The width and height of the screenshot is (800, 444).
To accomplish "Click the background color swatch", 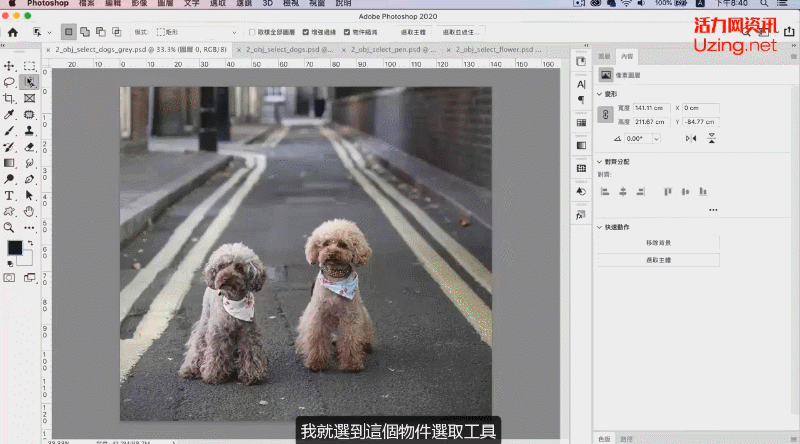I will click(27, 260).
